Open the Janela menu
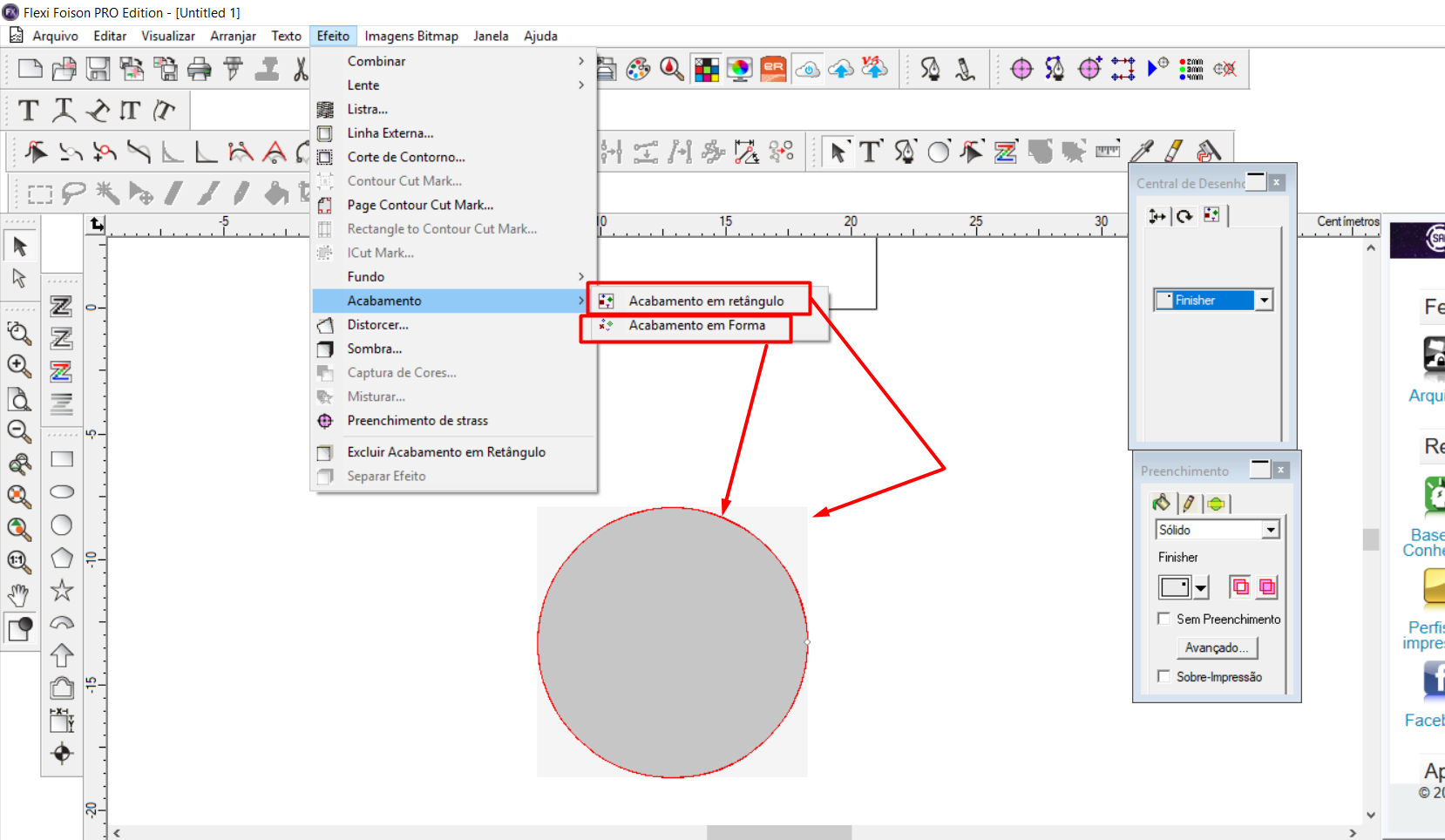The width and height of the screenshot is (1445, 840). 491,36
